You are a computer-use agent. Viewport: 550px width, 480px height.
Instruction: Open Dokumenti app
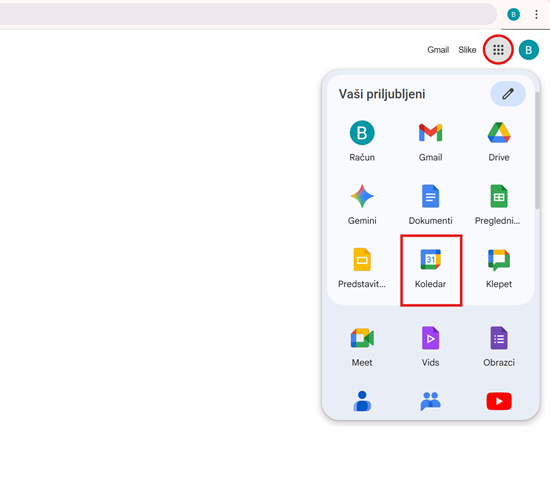click(x=430, y=205)
